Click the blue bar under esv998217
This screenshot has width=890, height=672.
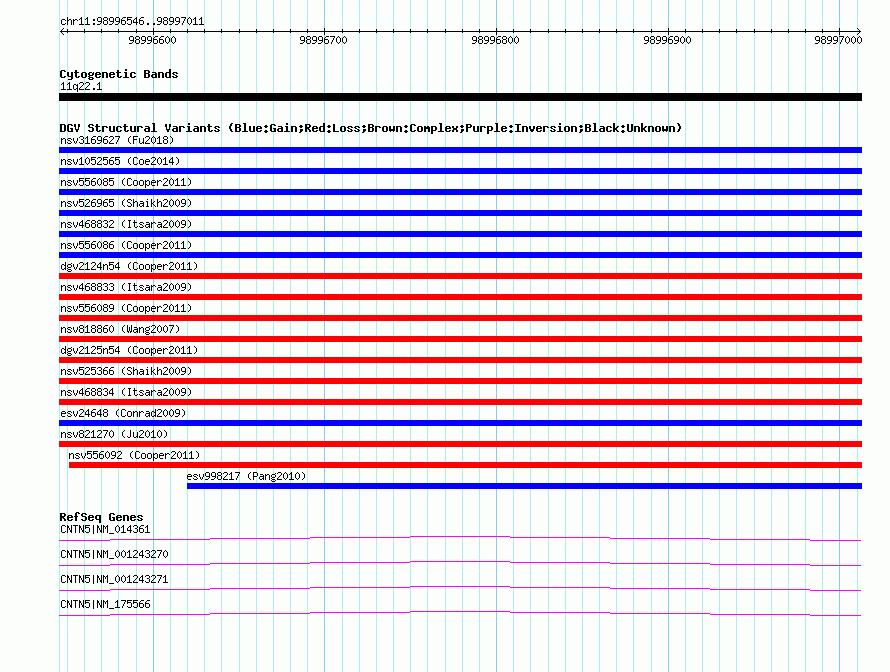524,486
